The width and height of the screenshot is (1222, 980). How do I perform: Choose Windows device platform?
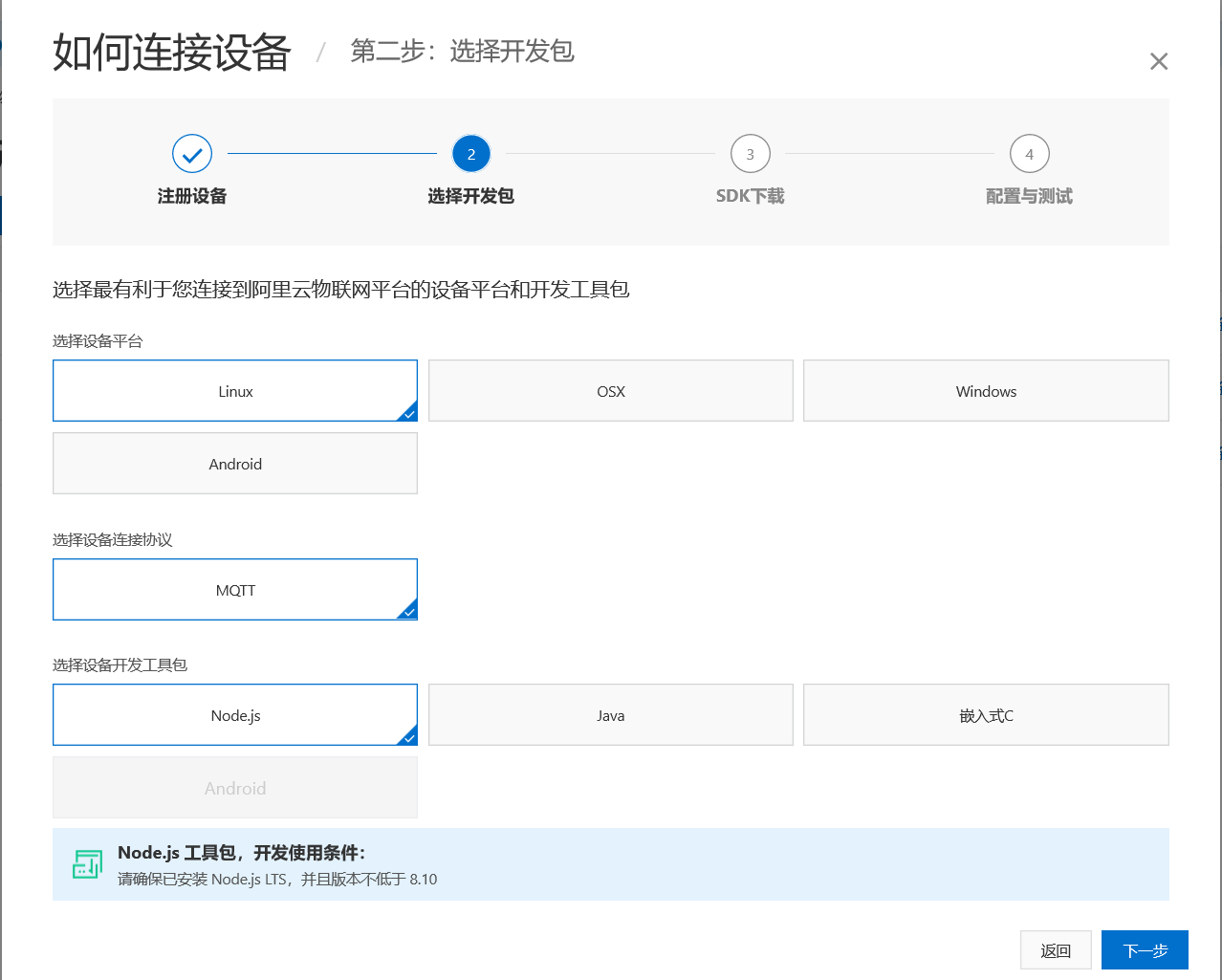(986, 391)
